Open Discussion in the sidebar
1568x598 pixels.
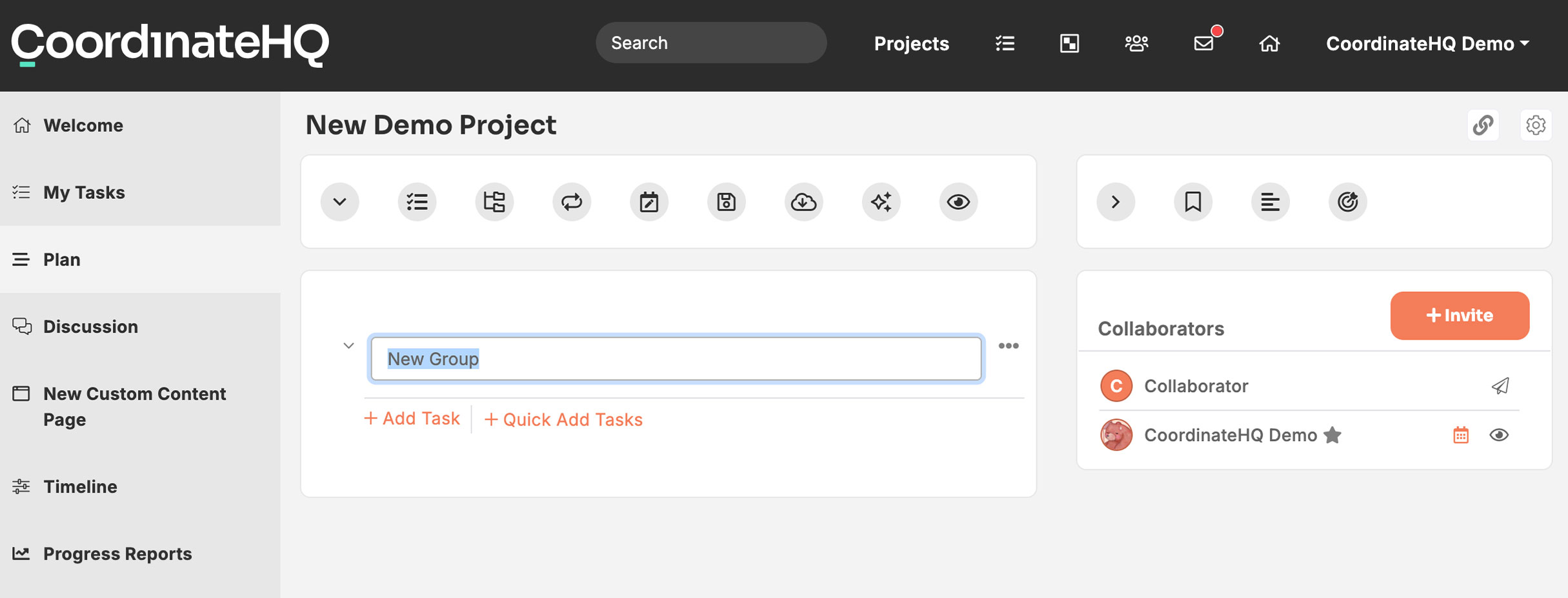click(140, 327)
